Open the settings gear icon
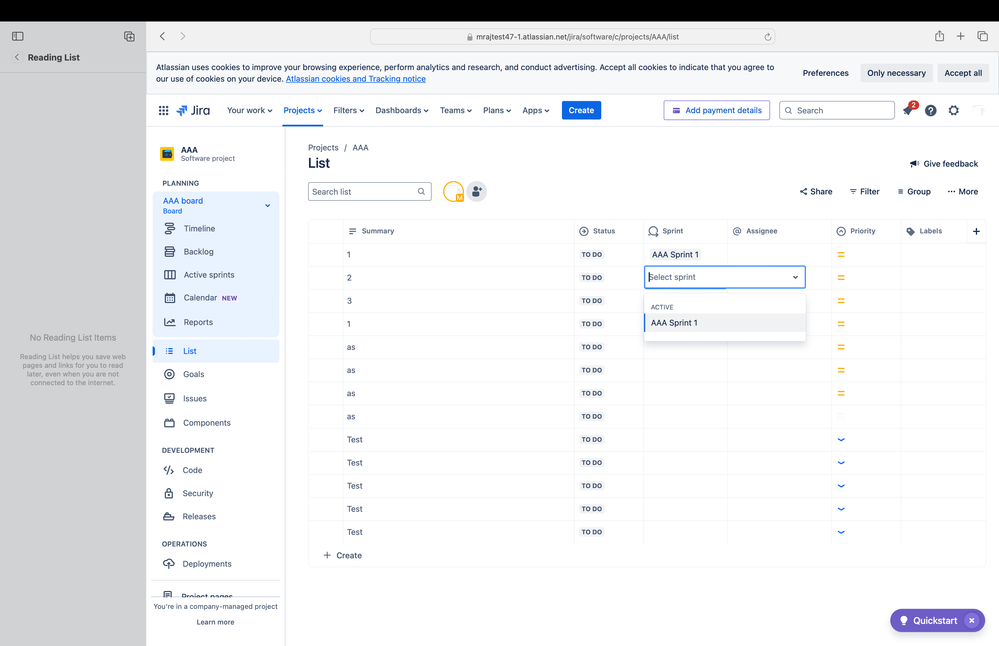 pyautogui.click(x=954, y=110)
